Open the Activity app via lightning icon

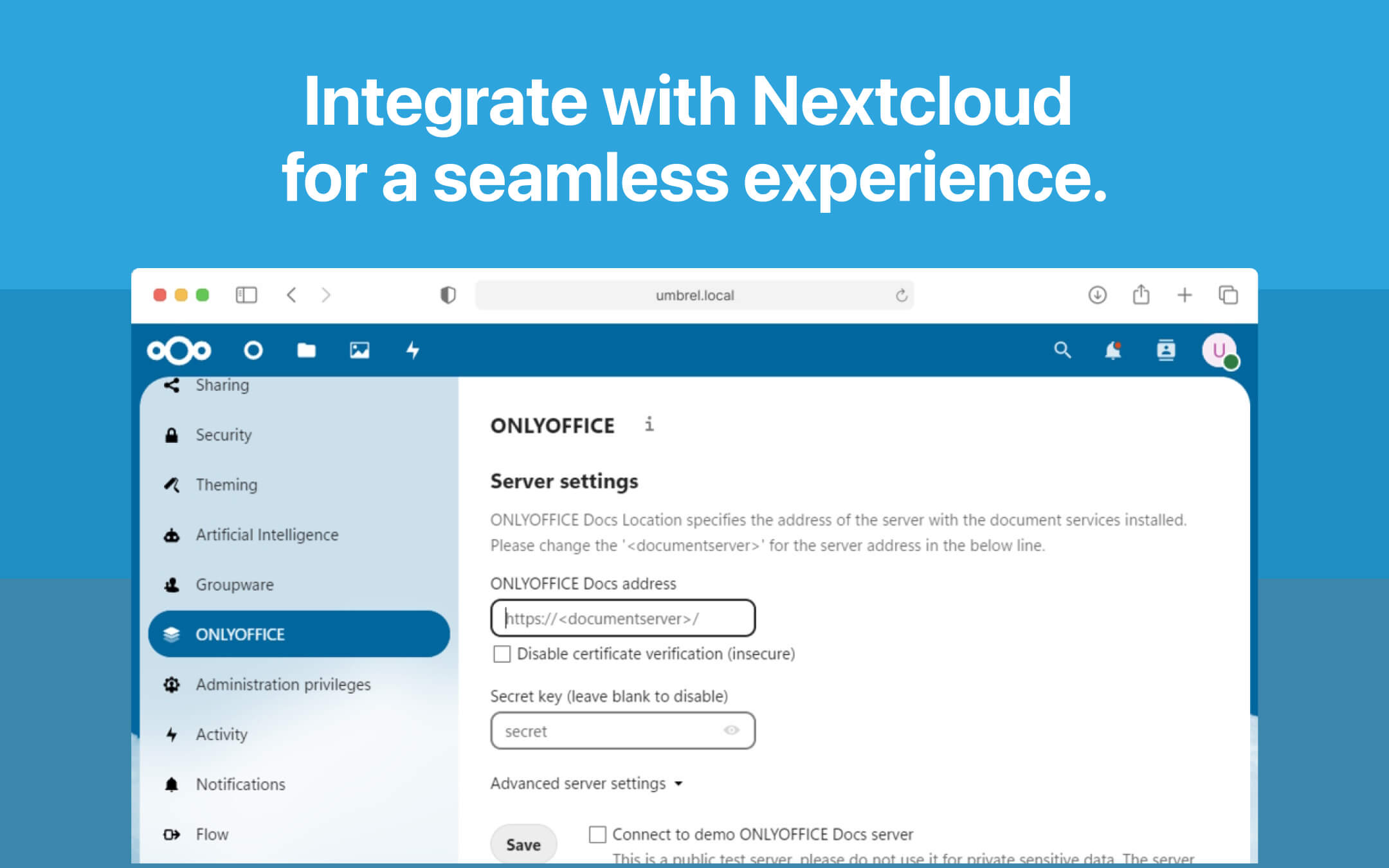pos(413,350)
